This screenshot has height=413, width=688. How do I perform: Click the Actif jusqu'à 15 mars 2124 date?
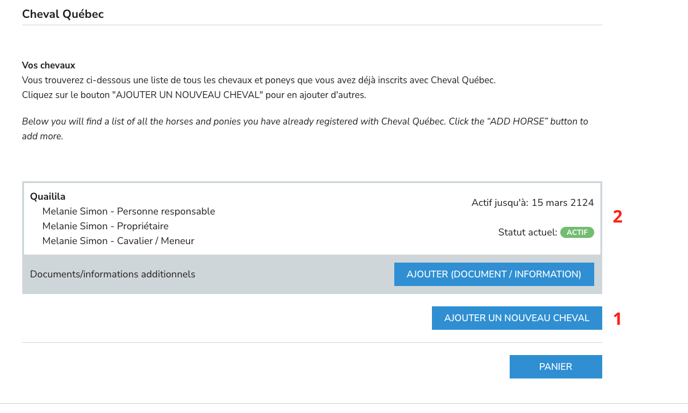pyautogui.click(x=532, y=203)
